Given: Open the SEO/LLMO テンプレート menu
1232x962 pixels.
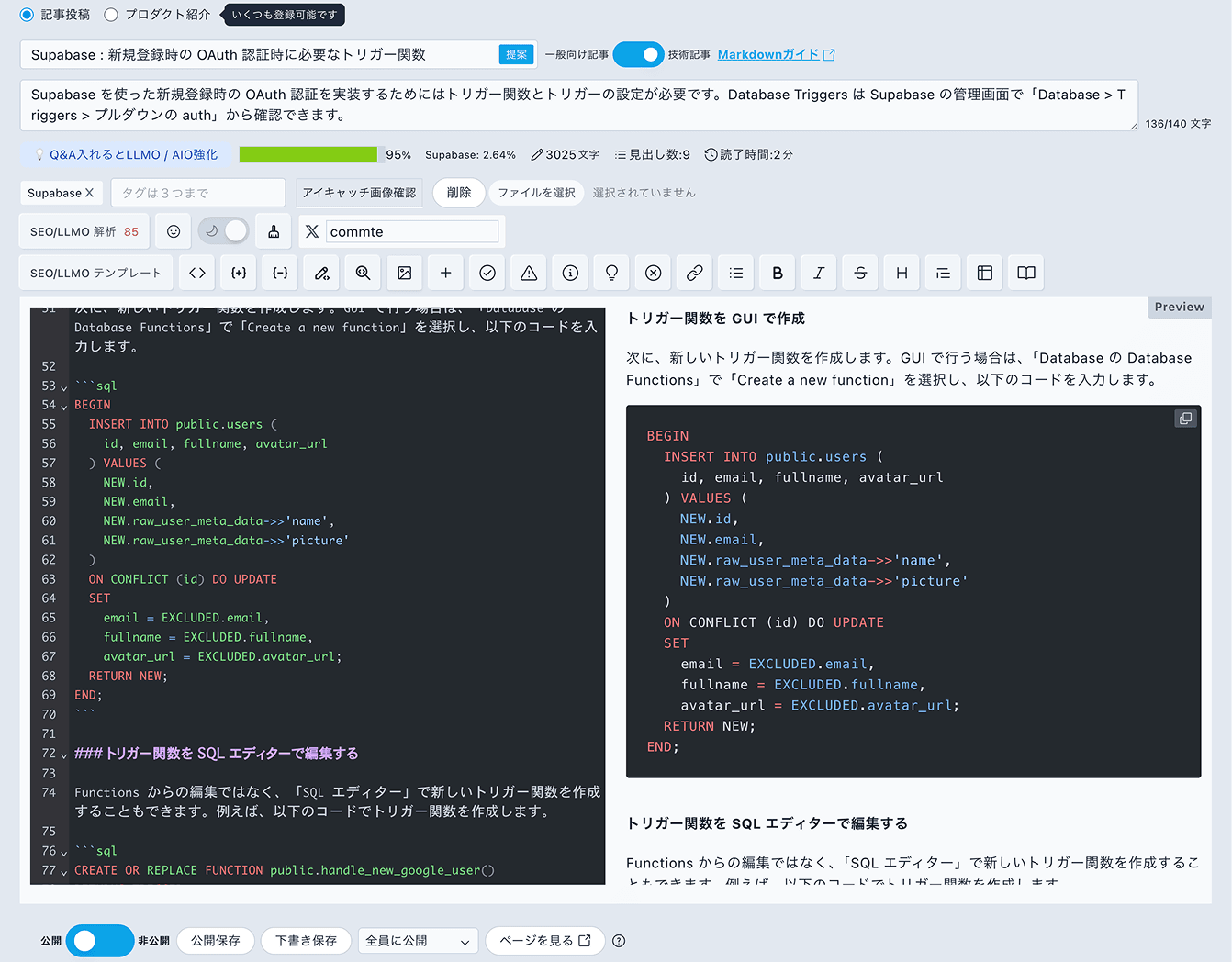Looking at the screenshot, I should 95,273.
